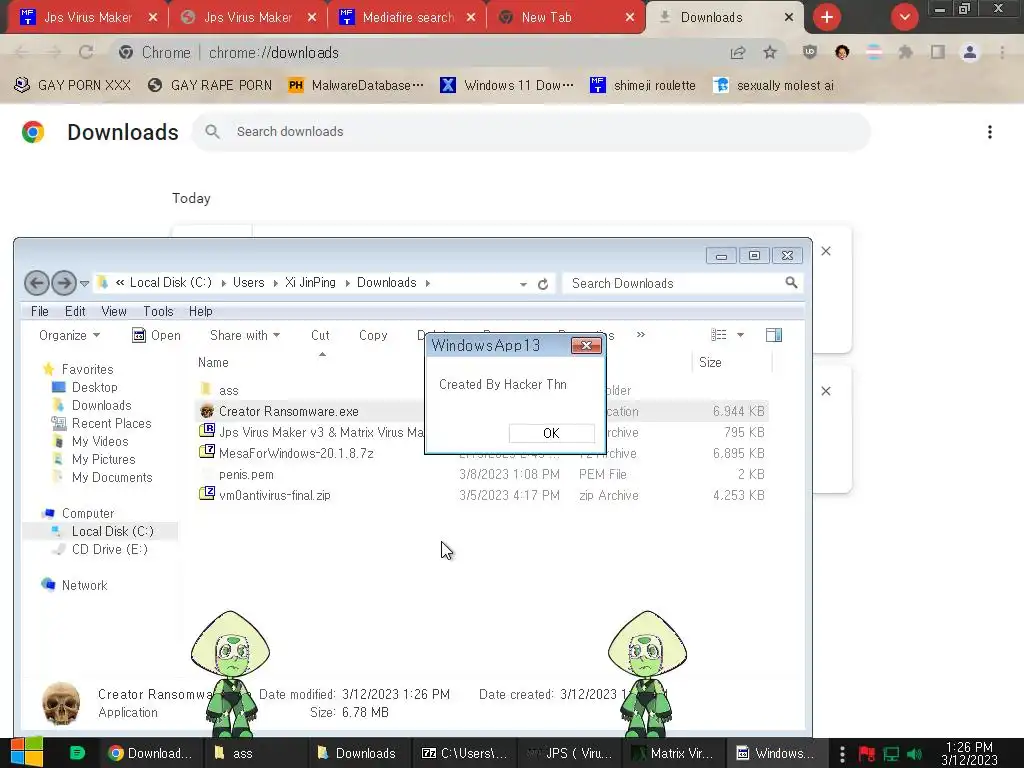
Task: Bookmark this page with the star icon
Action: coord(770,52)
